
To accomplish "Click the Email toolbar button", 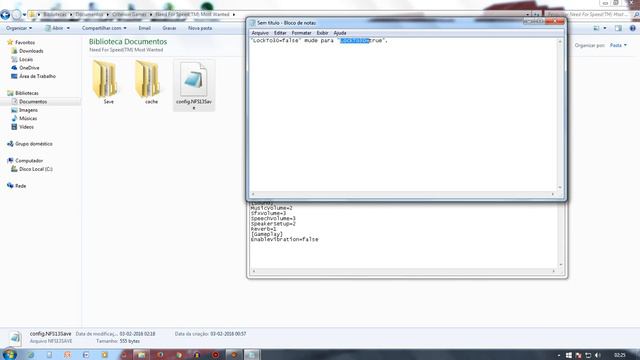I will tap(144, 28).
